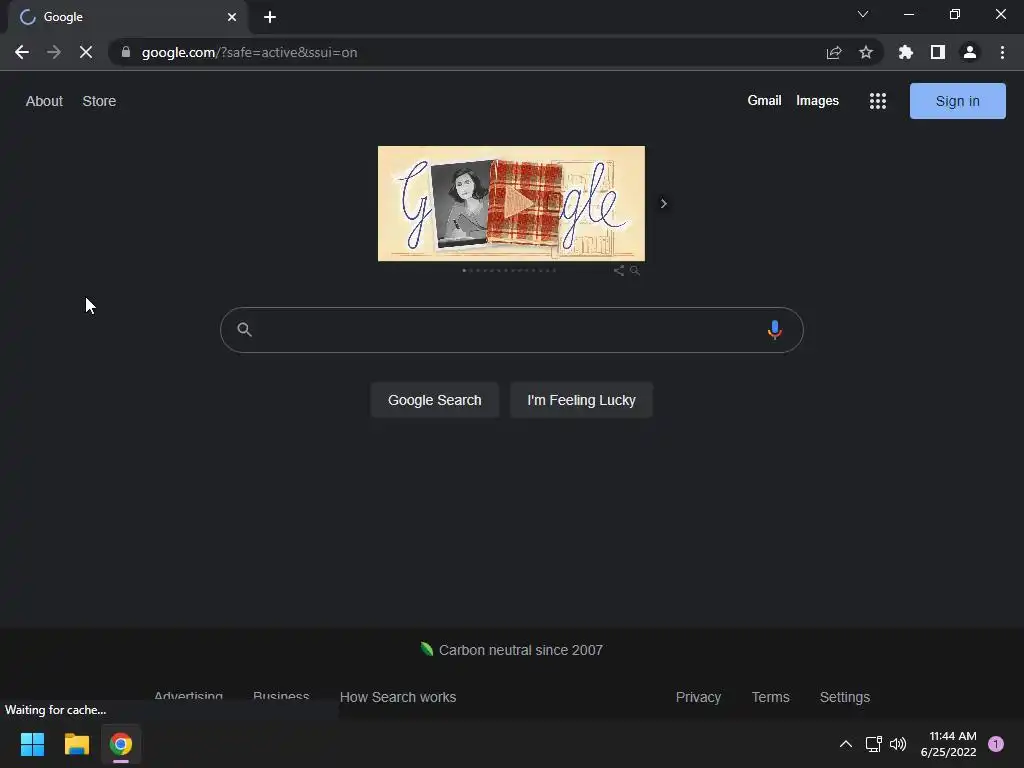Open network settings from the tray
The image size is (1024, 768).
tap(873, 744)
